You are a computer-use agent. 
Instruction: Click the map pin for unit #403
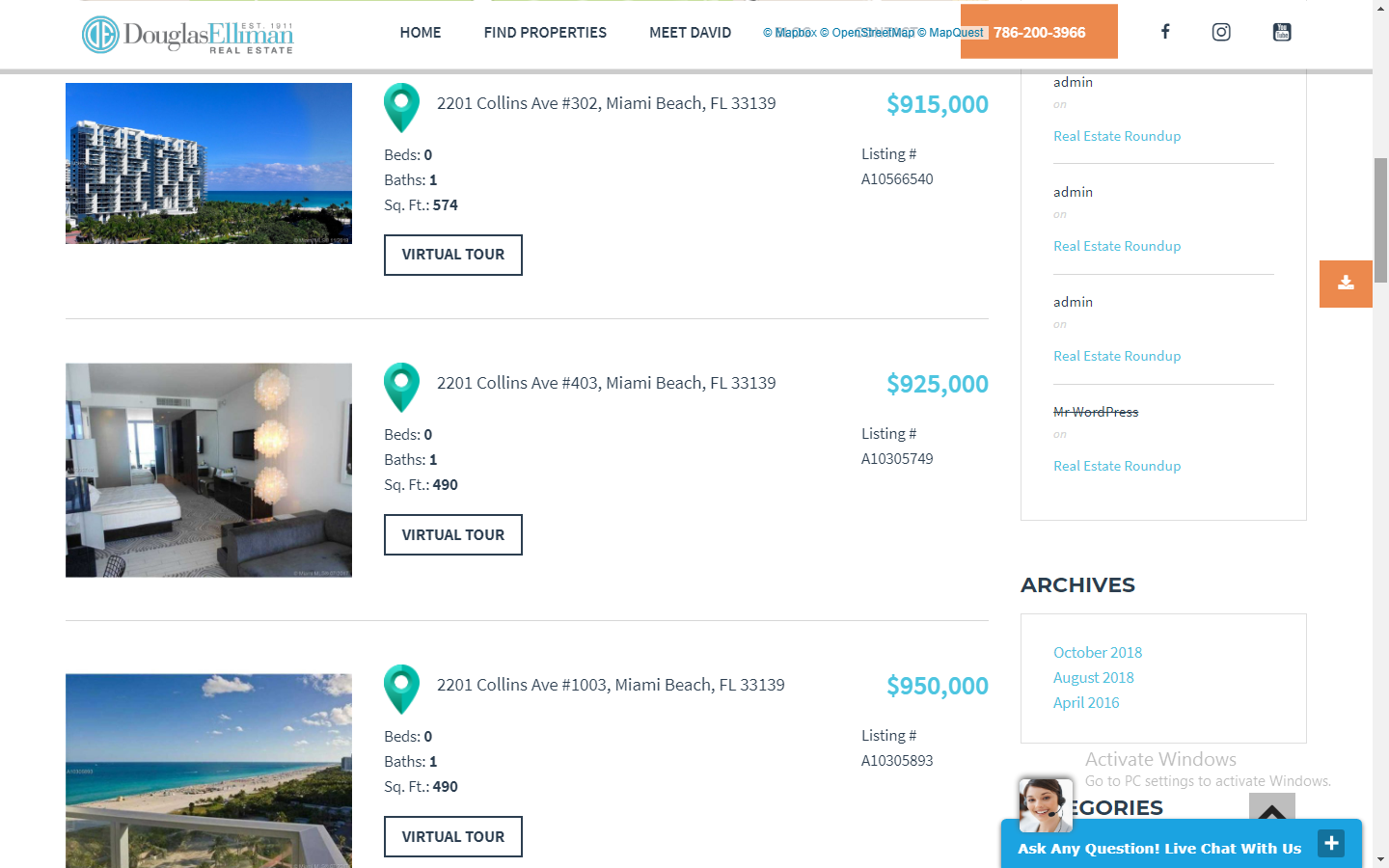click(x=401, y=388)
